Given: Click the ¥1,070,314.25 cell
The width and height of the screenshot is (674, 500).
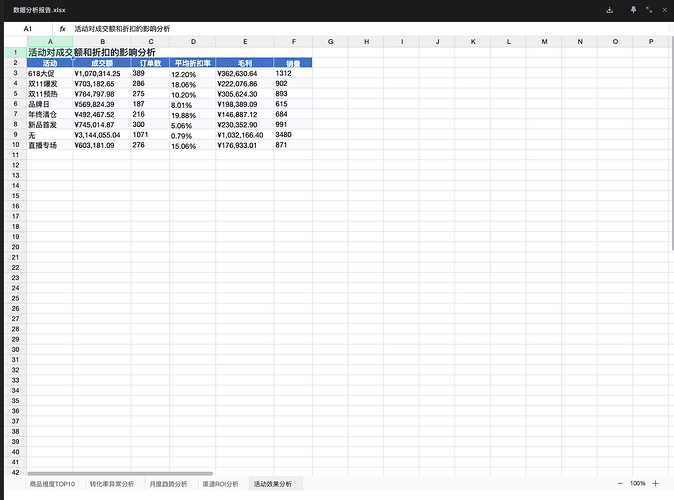Looking at the screenshot, I should click(x=102, y=74).
